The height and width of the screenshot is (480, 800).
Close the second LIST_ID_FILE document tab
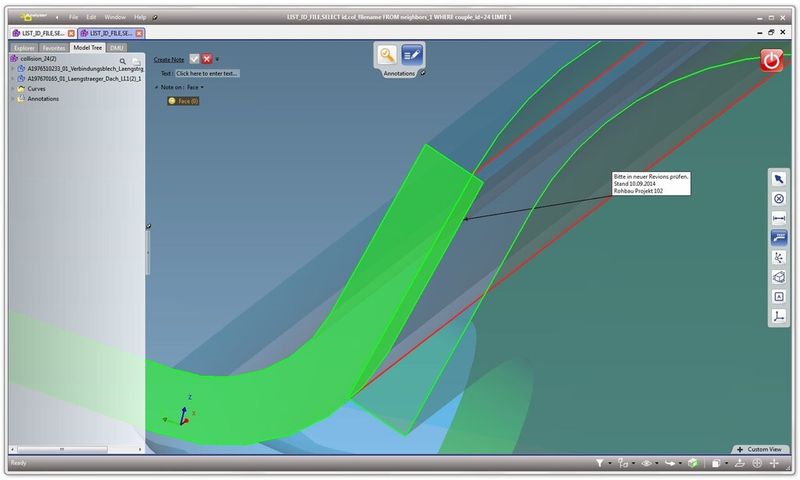139,33
